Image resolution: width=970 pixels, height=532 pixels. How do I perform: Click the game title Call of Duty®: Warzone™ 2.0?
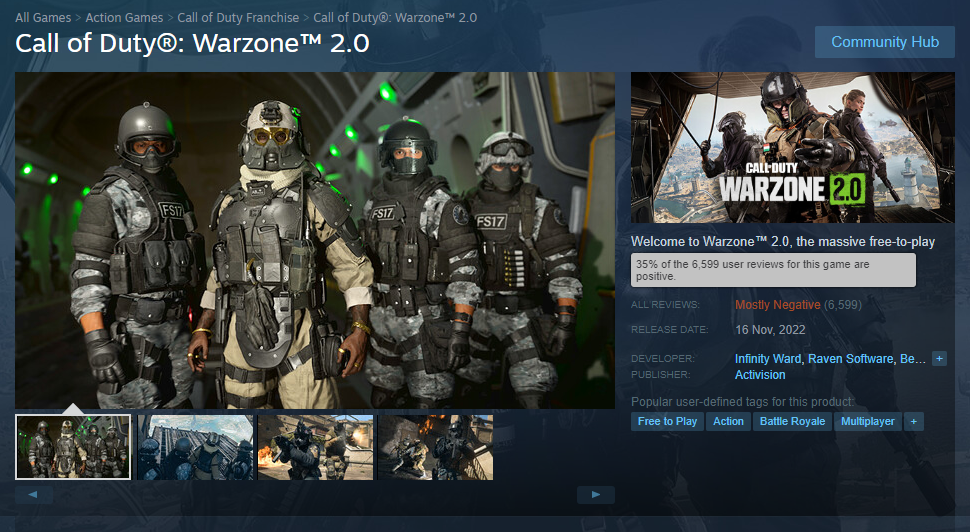[192, 43]
